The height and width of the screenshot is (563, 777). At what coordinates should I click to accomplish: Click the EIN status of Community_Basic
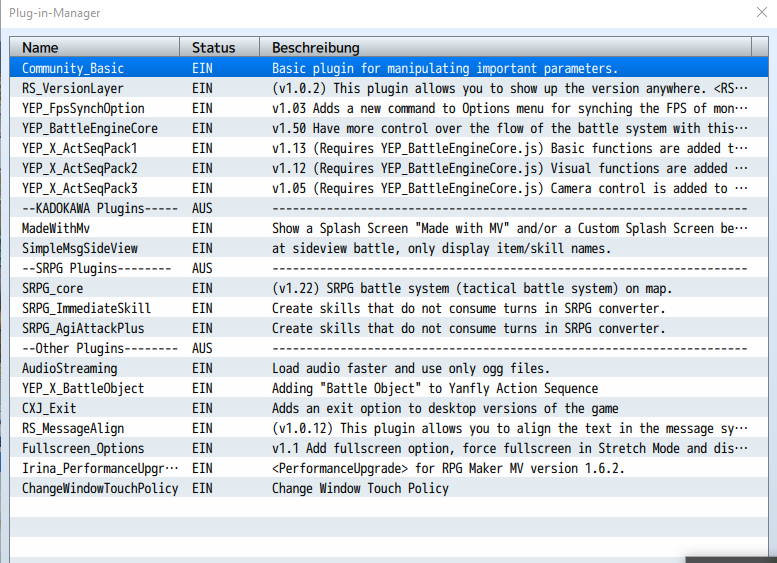202,68
